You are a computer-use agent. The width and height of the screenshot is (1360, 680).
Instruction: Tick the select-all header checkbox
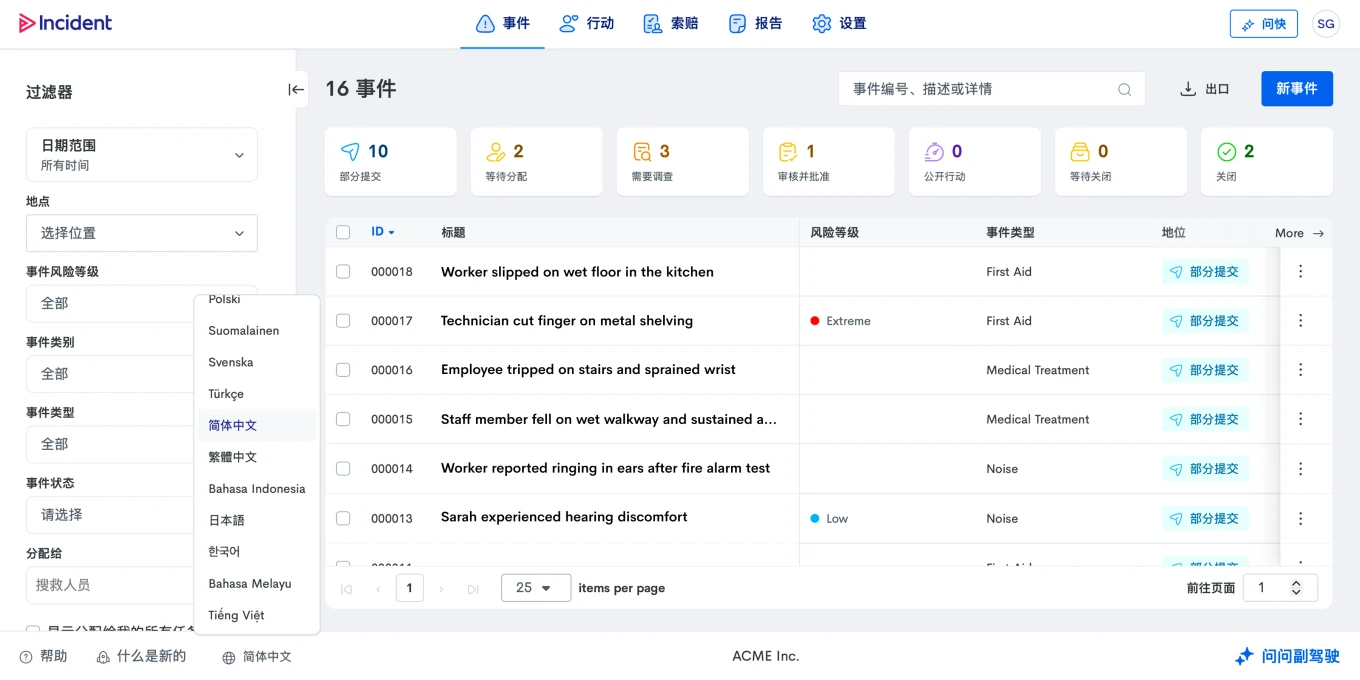coord(343,232)
